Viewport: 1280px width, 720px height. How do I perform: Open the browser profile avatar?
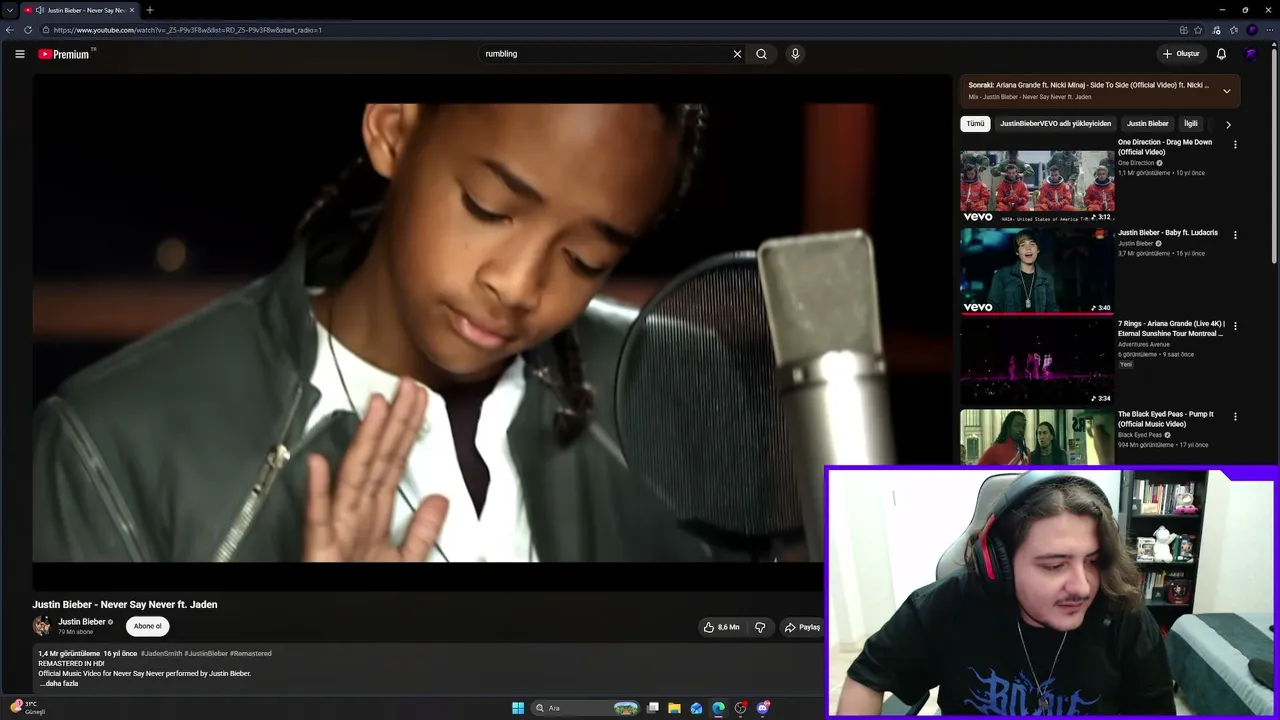click(x=1251, y=30)
